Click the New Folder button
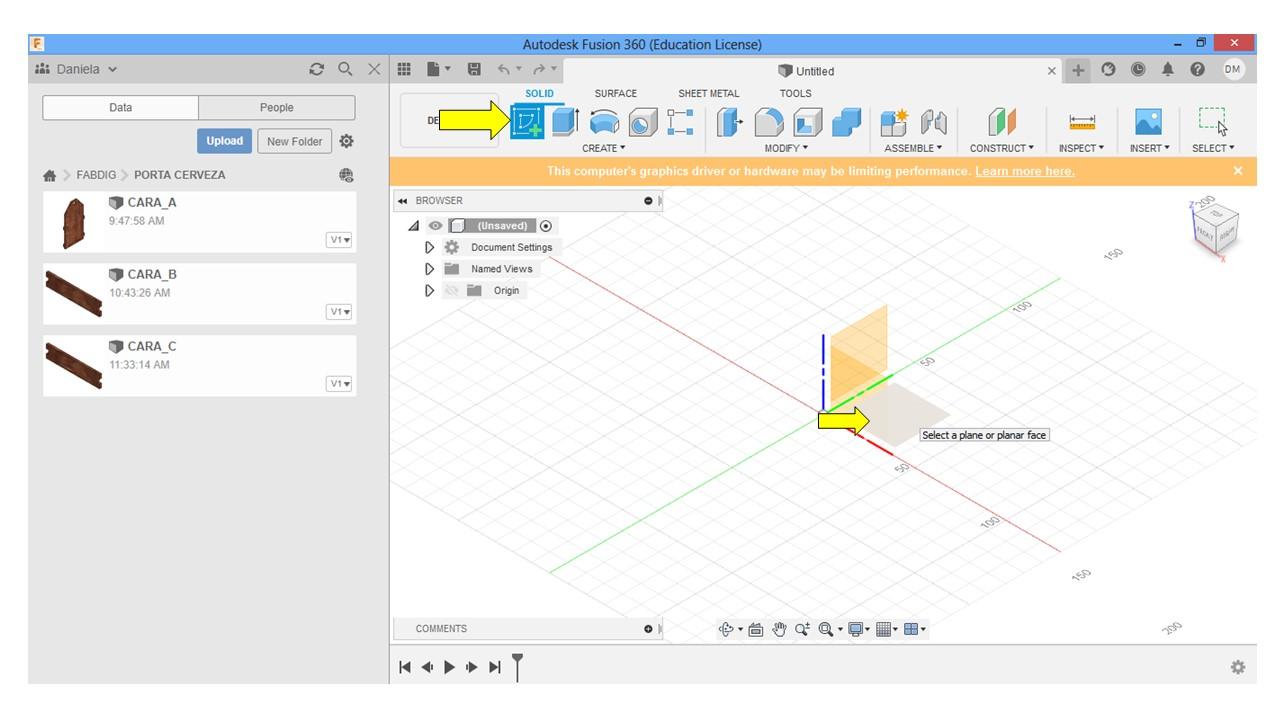The width and height of the screenshot is (1280, 720). coord(295,141)
